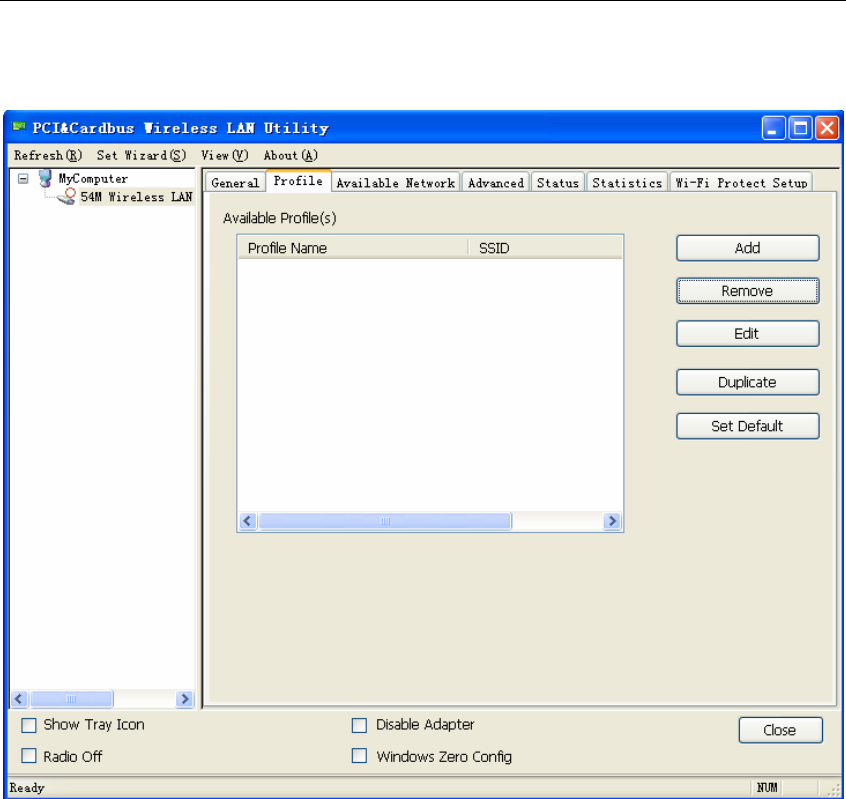Collapse the MyComputer tree node
This screenshot has width=846, height=799.
[x=23, y=180]
